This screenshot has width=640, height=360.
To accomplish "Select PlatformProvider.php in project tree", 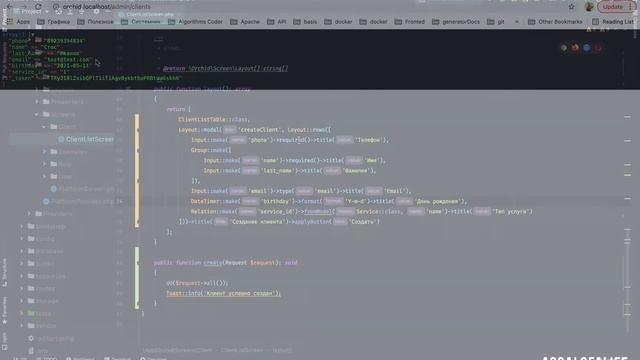I will click(x=79, y=201).
